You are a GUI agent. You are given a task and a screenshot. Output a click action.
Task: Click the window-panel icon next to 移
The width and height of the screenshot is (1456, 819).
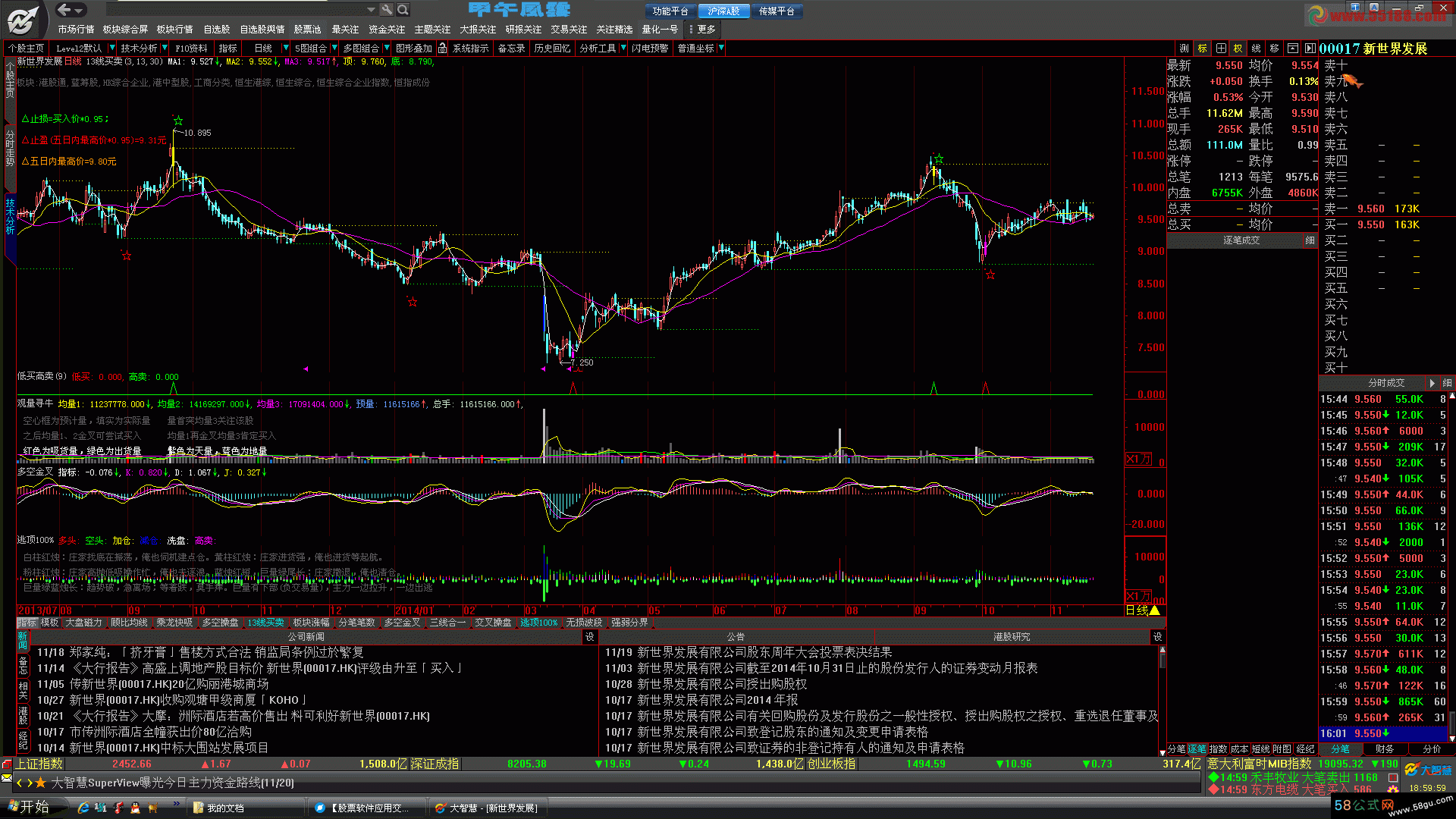1293,48
